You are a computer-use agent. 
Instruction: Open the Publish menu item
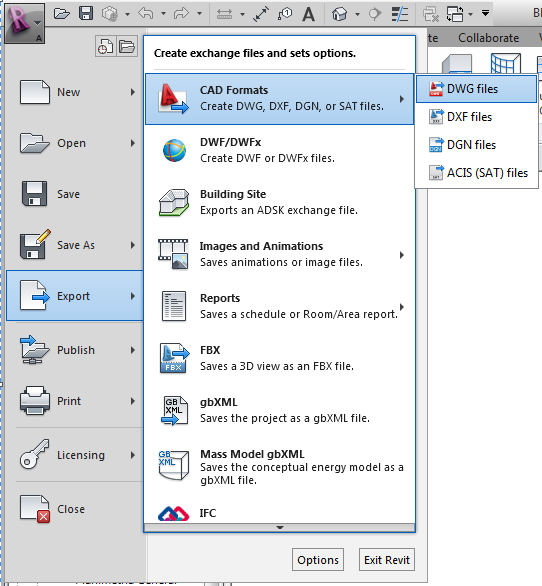(x=75, y=350)
